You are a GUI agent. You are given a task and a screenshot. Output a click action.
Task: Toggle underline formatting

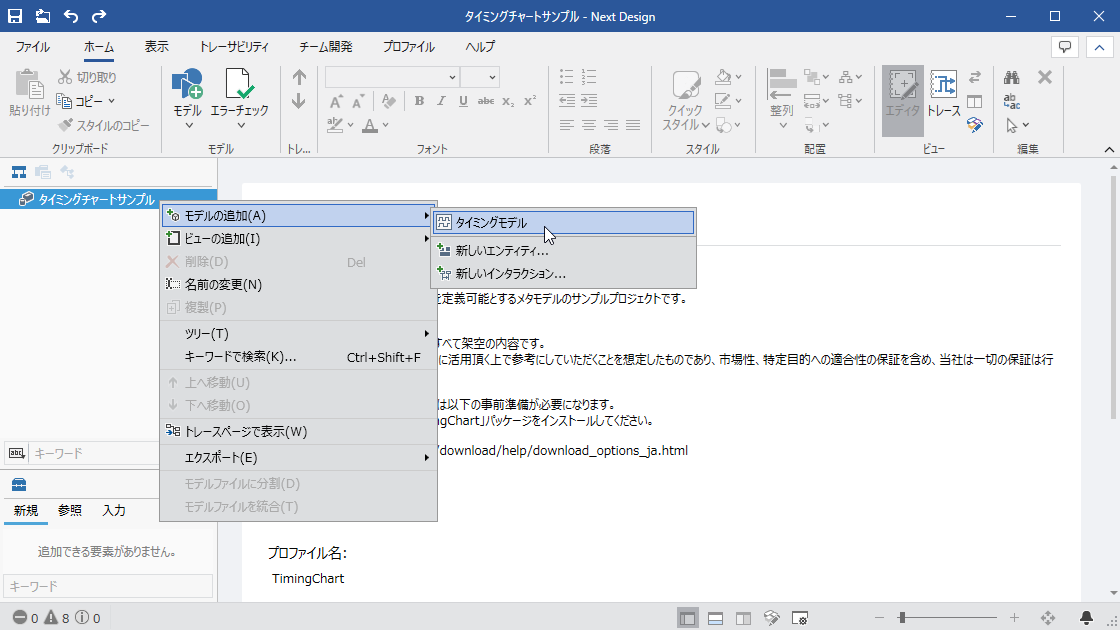pyautogui.click(x=464, y=101)
